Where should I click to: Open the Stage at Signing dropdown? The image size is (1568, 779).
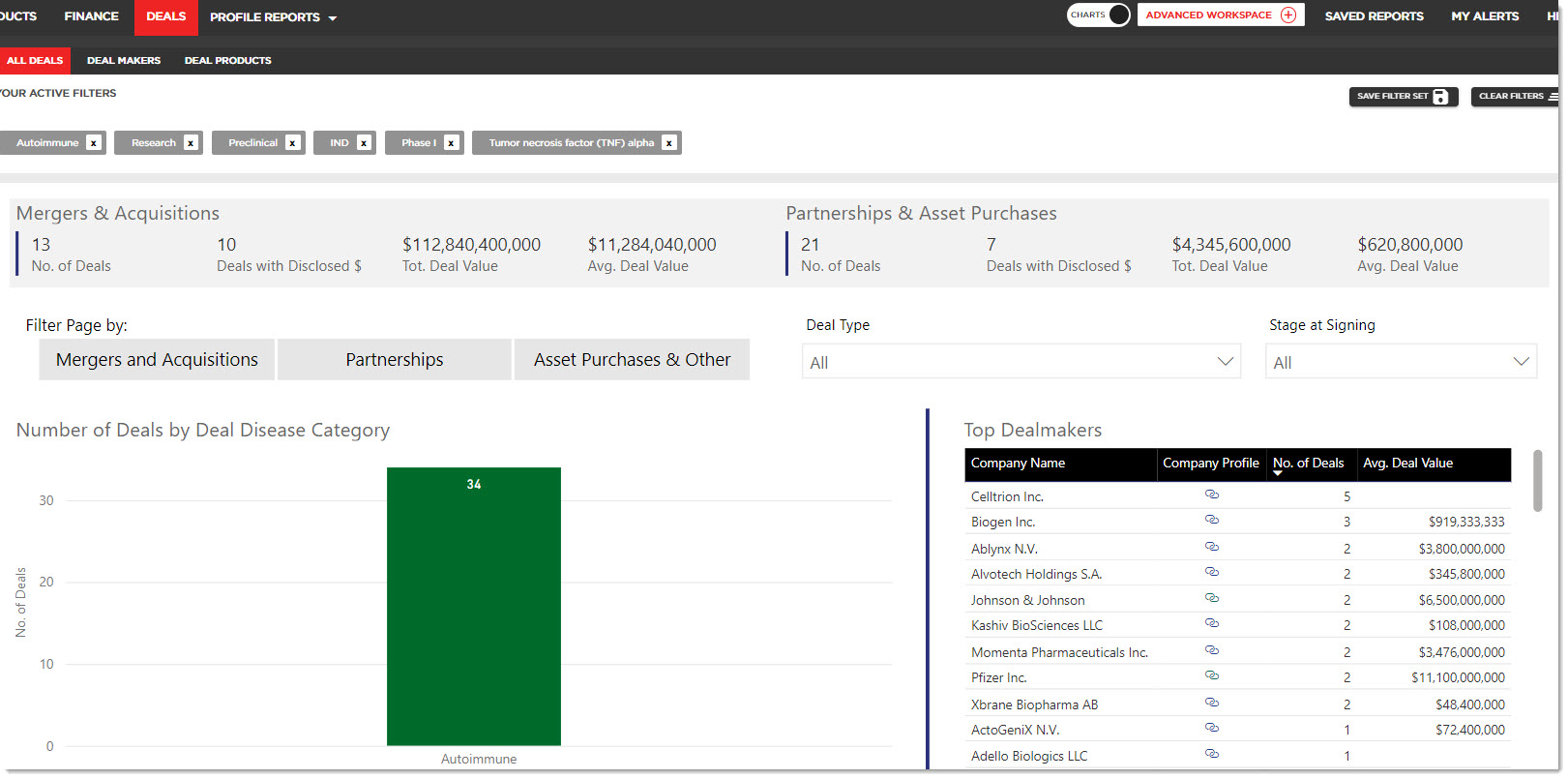coord(1401,362)
